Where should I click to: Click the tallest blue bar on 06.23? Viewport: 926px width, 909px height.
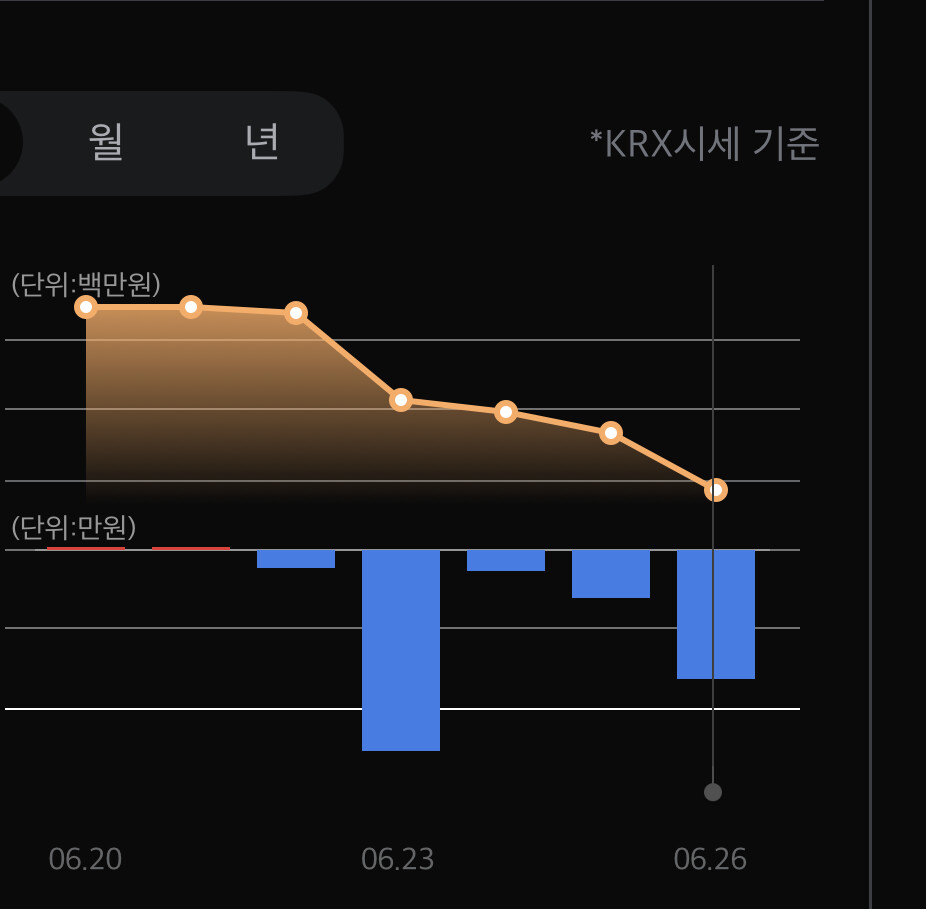tap(401, 650)
